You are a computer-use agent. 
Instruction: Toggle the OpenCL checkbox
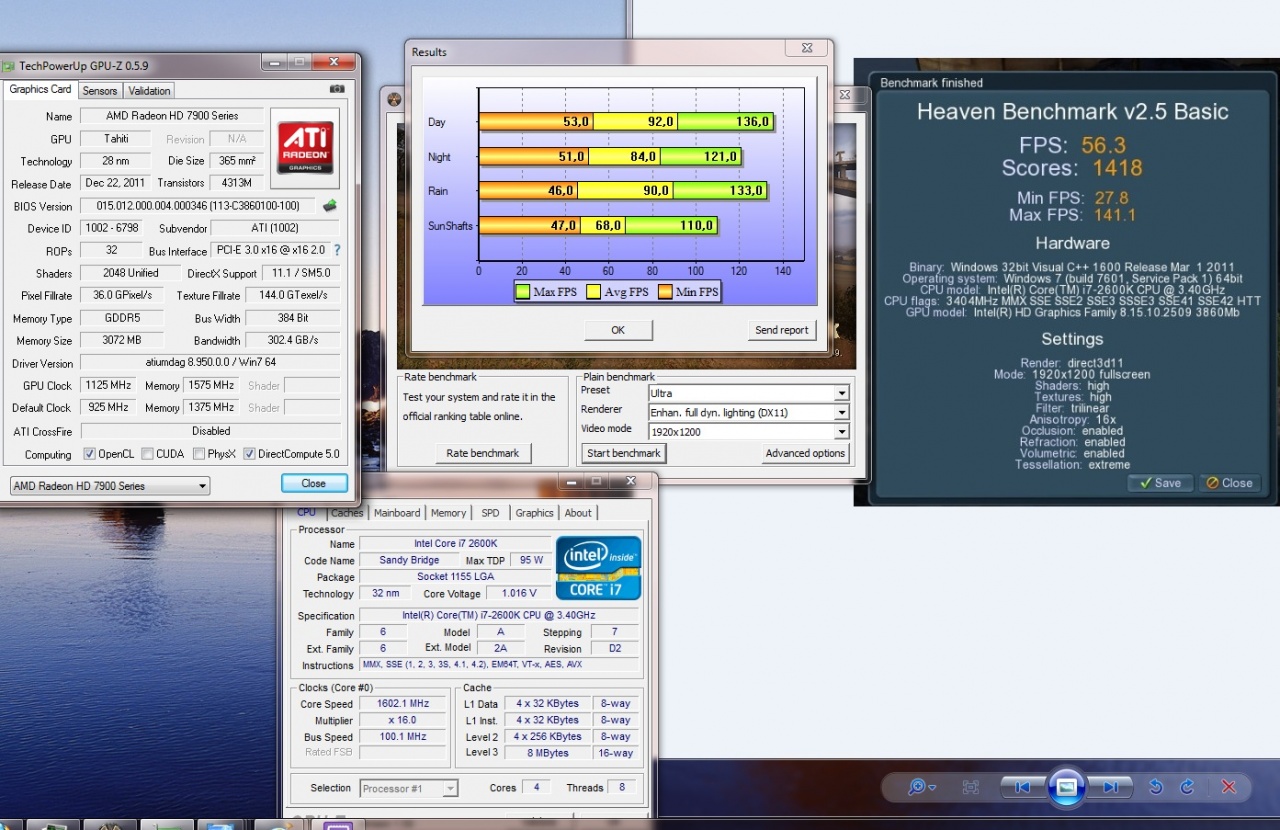click(x=90, y=454)
